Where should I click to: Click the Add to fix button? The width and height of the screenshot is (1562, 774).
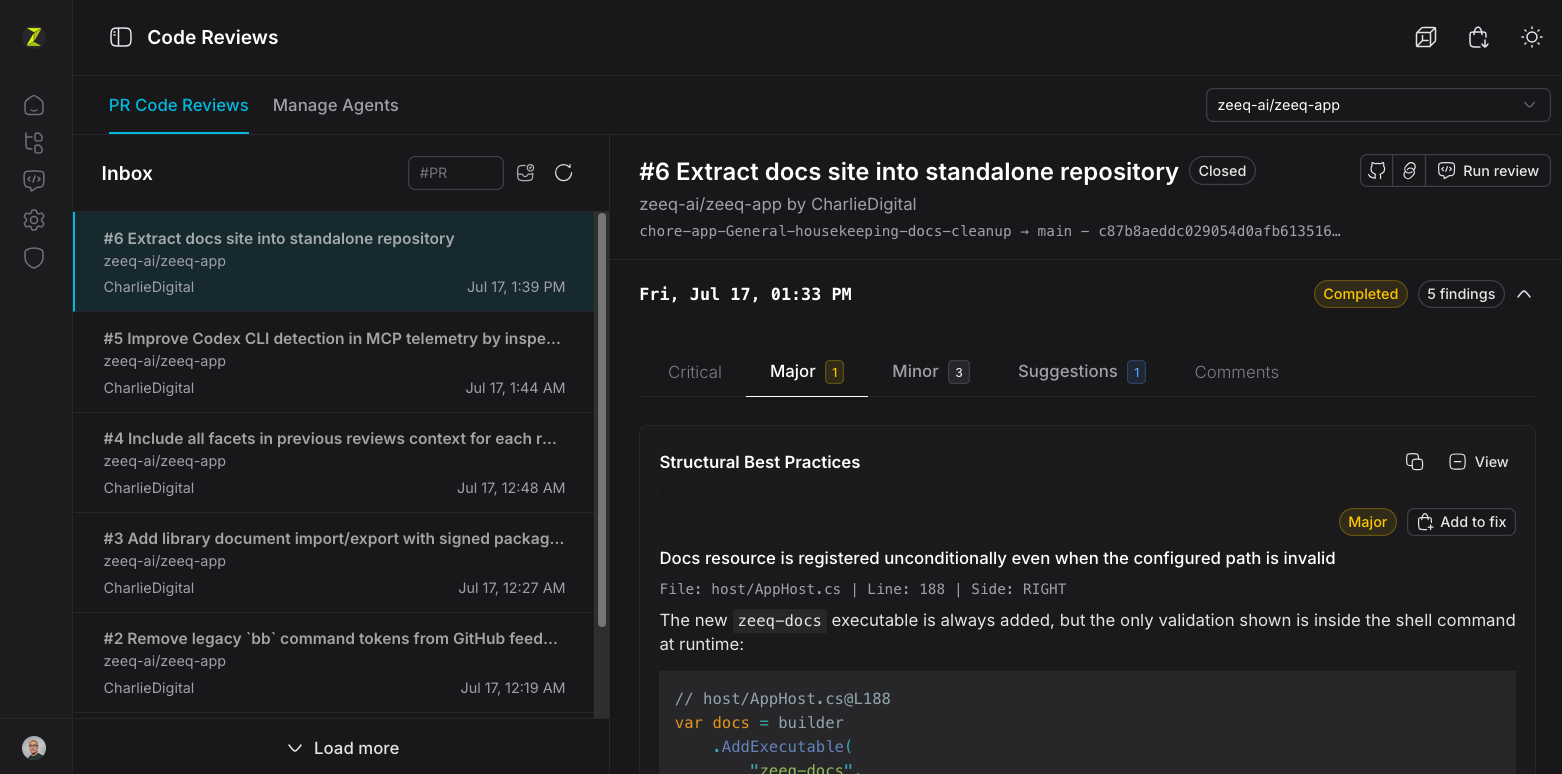(x=1462, y=522)
